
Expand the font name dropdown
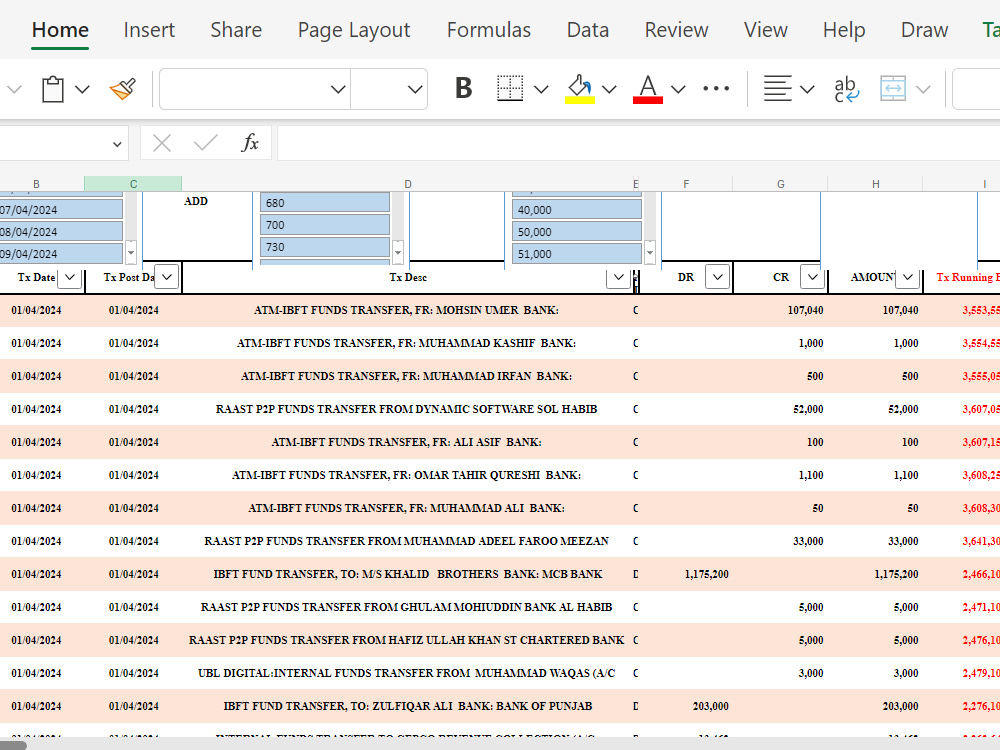point(338,89)
